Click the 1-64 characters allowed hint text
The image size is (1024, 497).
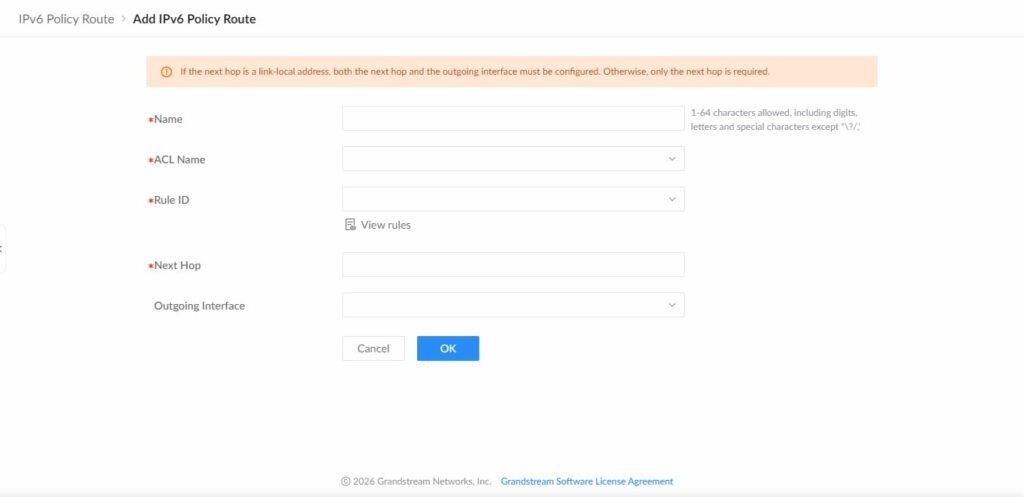tap(775, 120)
